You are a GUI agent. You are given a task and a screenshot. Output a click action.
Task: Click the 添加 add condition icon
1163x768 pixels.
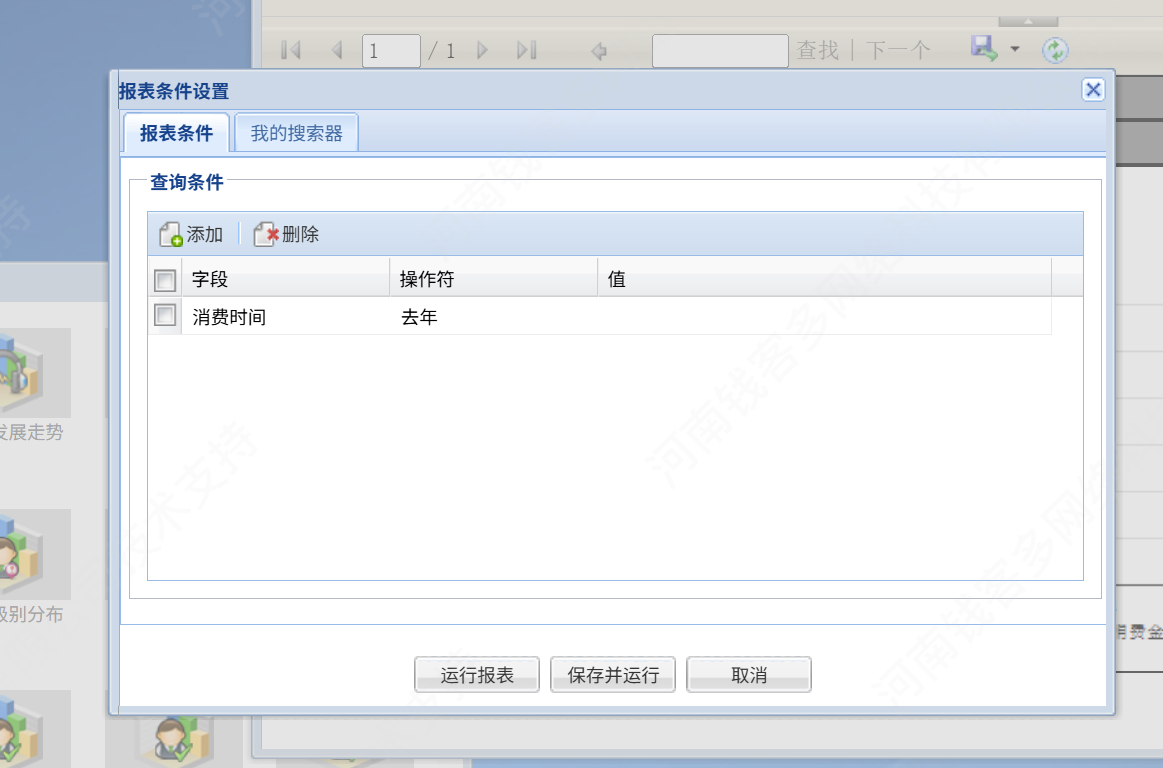[x=171, y=234]
